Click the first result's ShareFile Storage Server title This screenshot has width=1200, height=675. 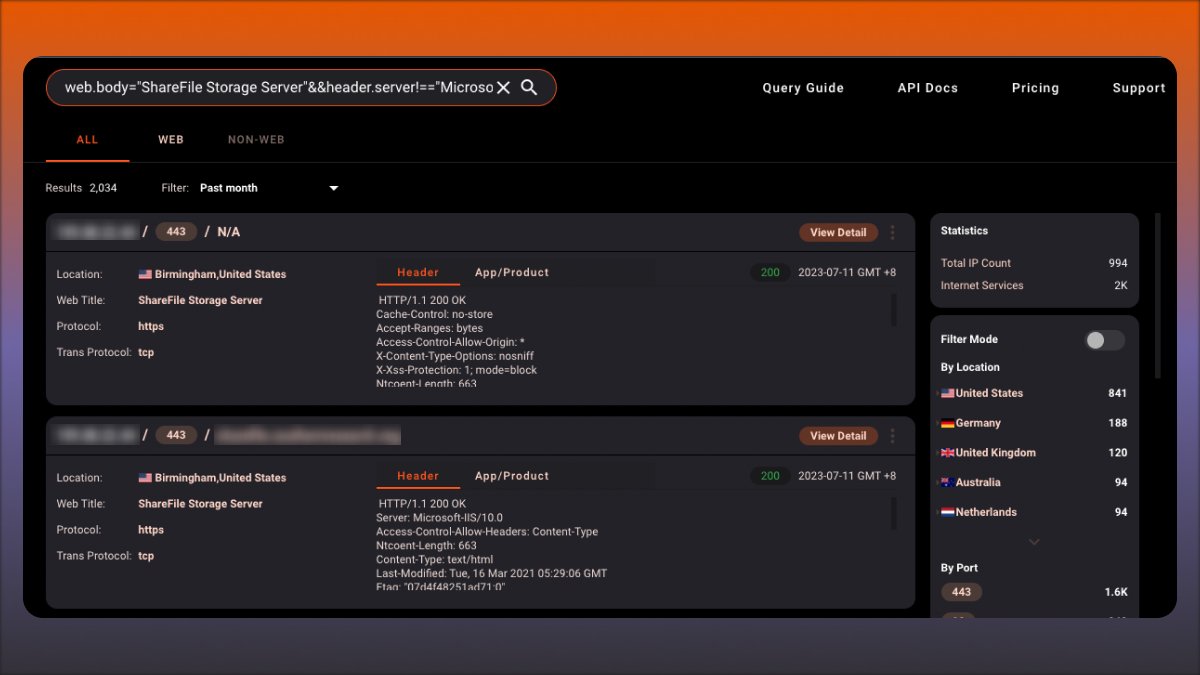coord(200,301)
